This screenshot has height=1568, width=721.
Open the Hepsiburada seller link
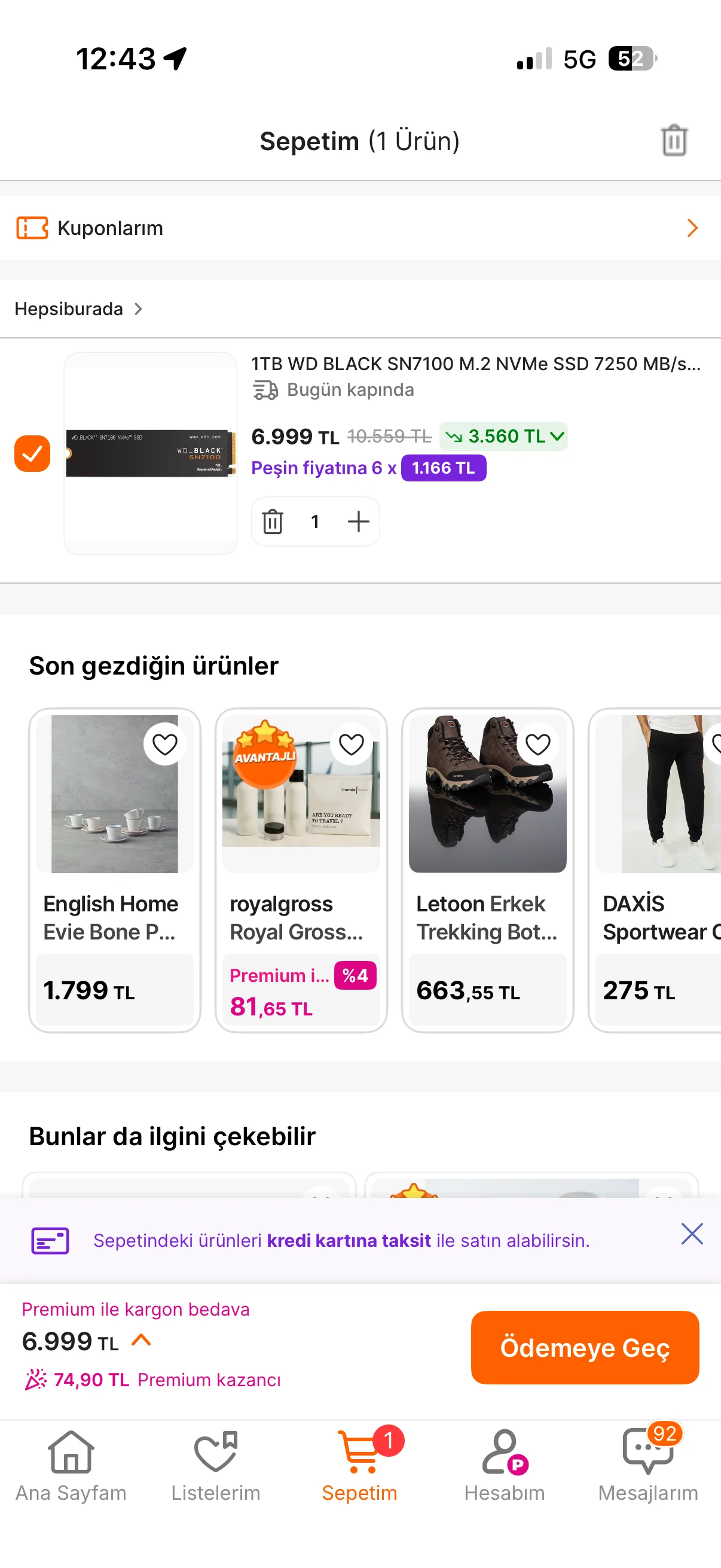click(x=78, y=309)
